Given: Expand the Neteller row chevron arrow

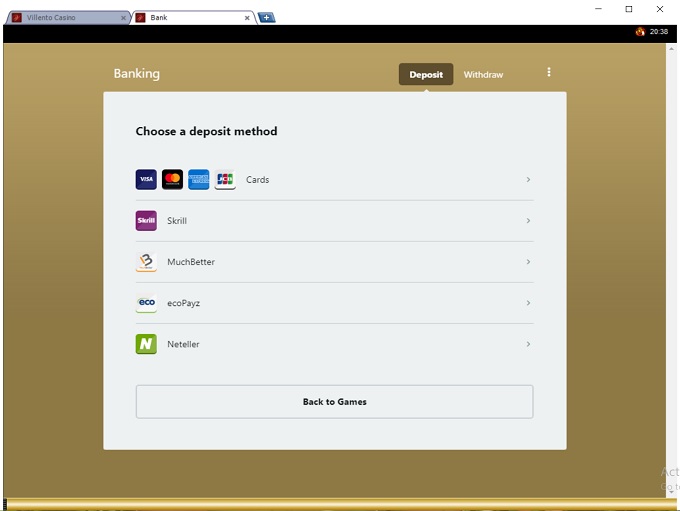Looking at the screenshot, I should pyautogui.click(x=528, y=344).
